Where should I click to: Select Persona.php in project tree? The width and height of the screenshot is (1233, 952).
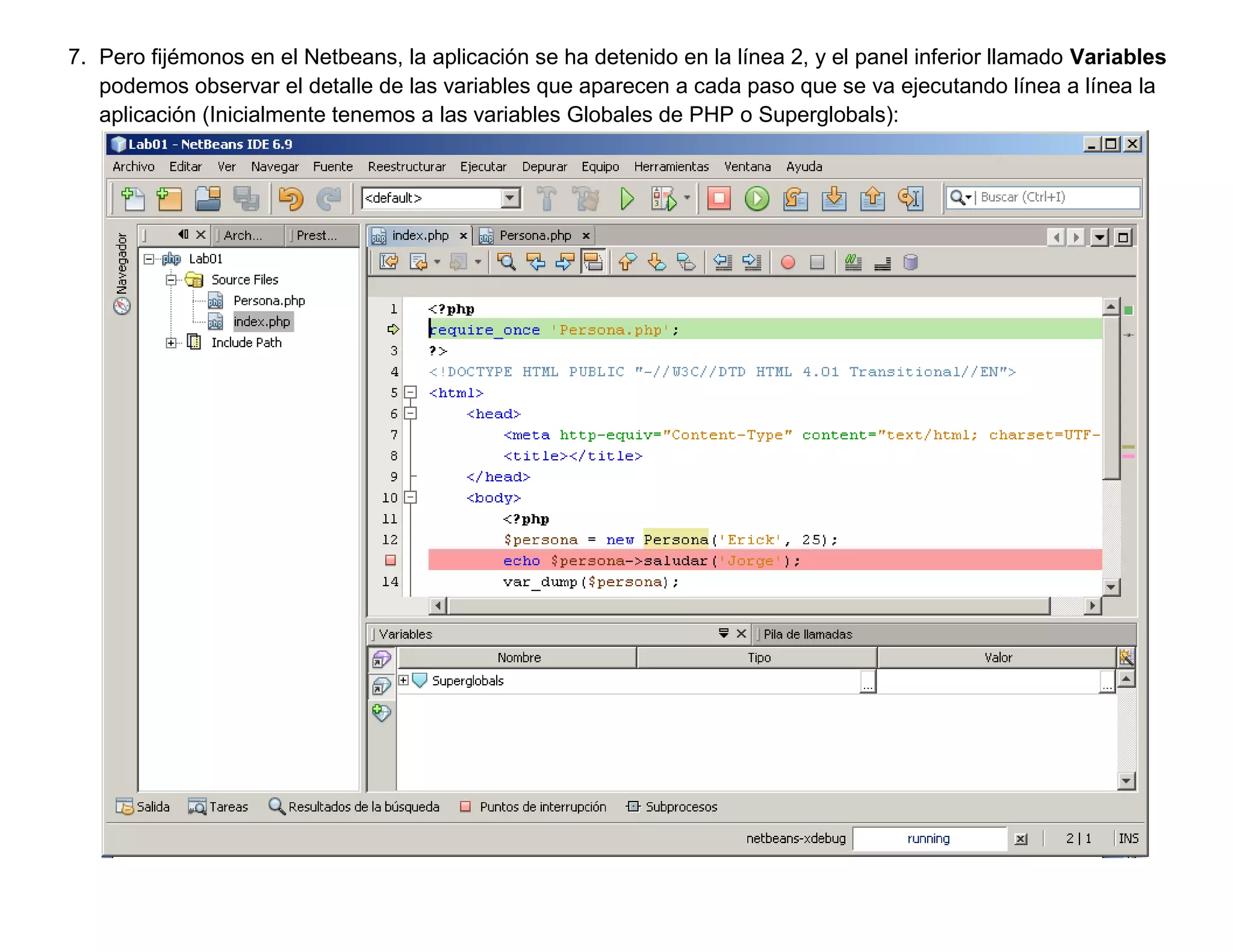[x=269, y=301]
